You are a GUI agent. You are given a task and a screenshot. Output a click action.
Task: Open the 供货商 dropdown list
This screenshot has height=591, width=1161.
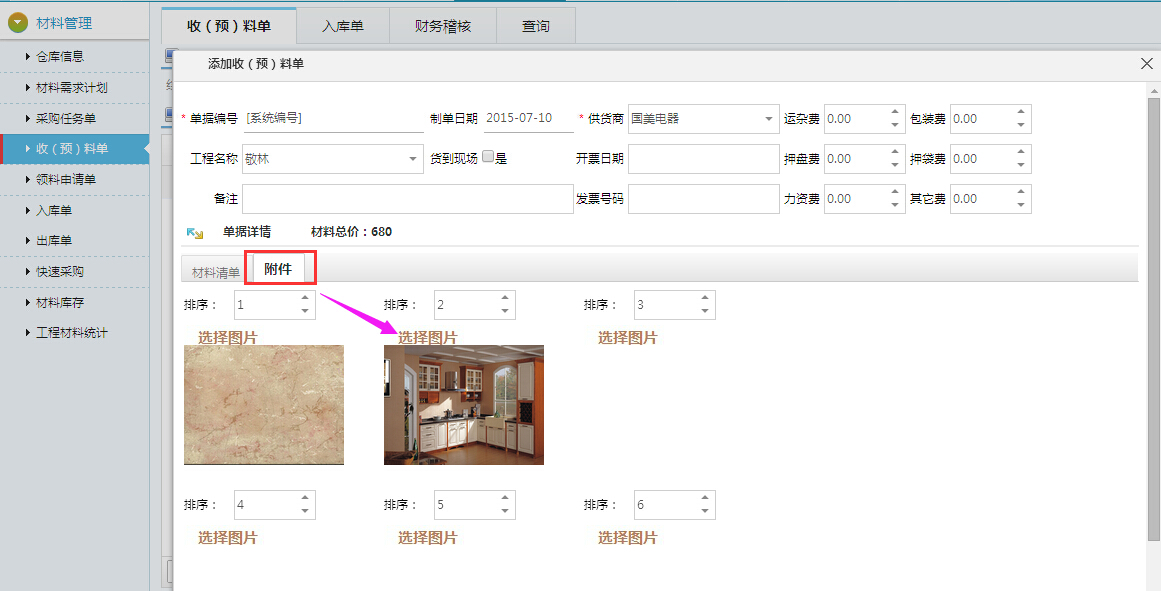(768, 119)
